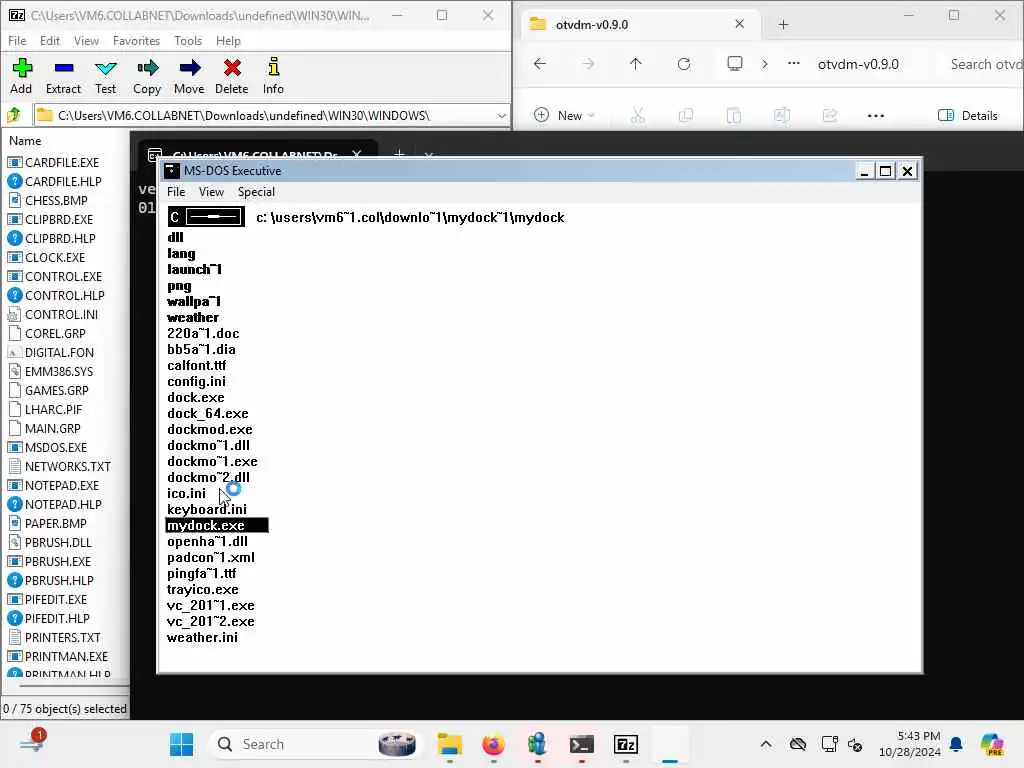1024x768 pixels.
Task: Click the Add button in 7-Zip toolbar
Action: click(21, 76)
